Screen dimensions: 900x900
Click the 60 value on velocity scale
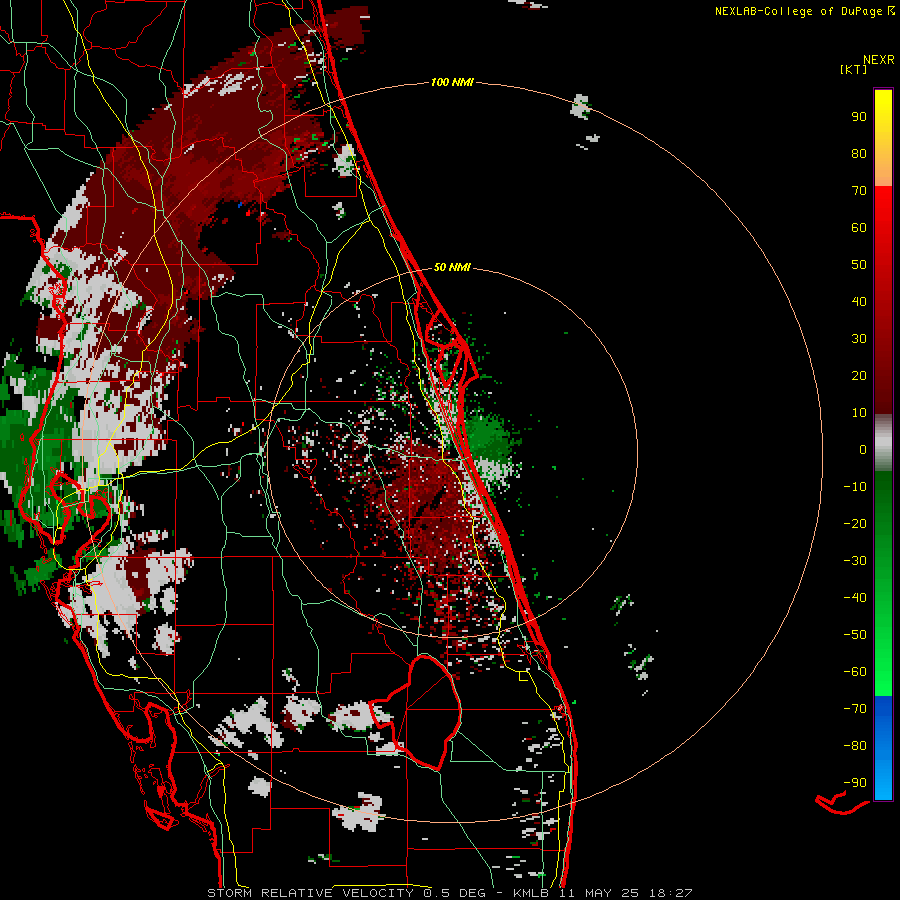(x=859, y=228)
